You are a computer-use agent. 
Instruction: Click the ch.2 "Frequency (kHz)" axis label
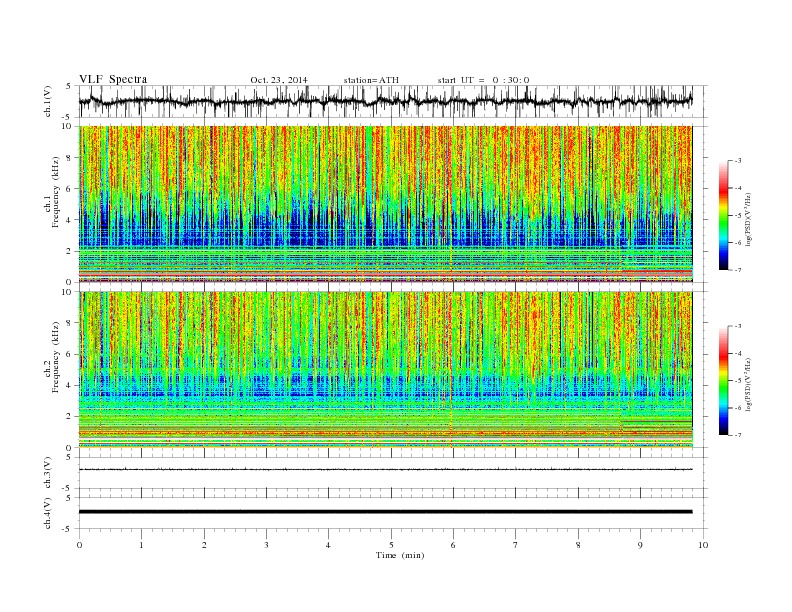click(x=56, y=358)
